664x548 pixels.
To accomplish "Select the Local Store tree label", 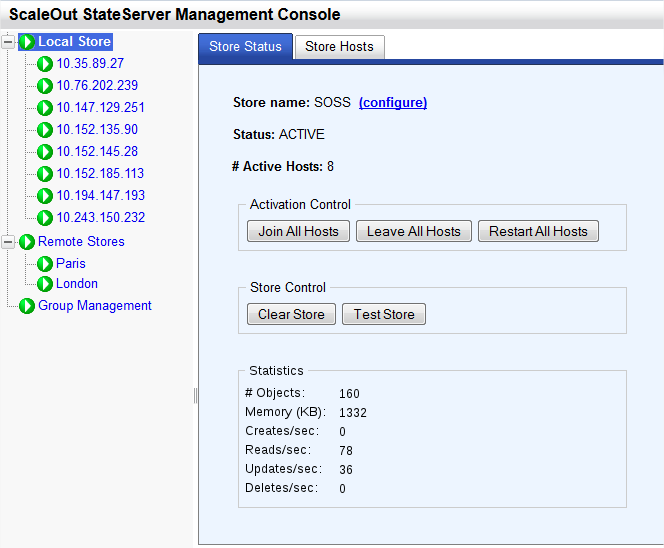I will (x=75, y=42).
